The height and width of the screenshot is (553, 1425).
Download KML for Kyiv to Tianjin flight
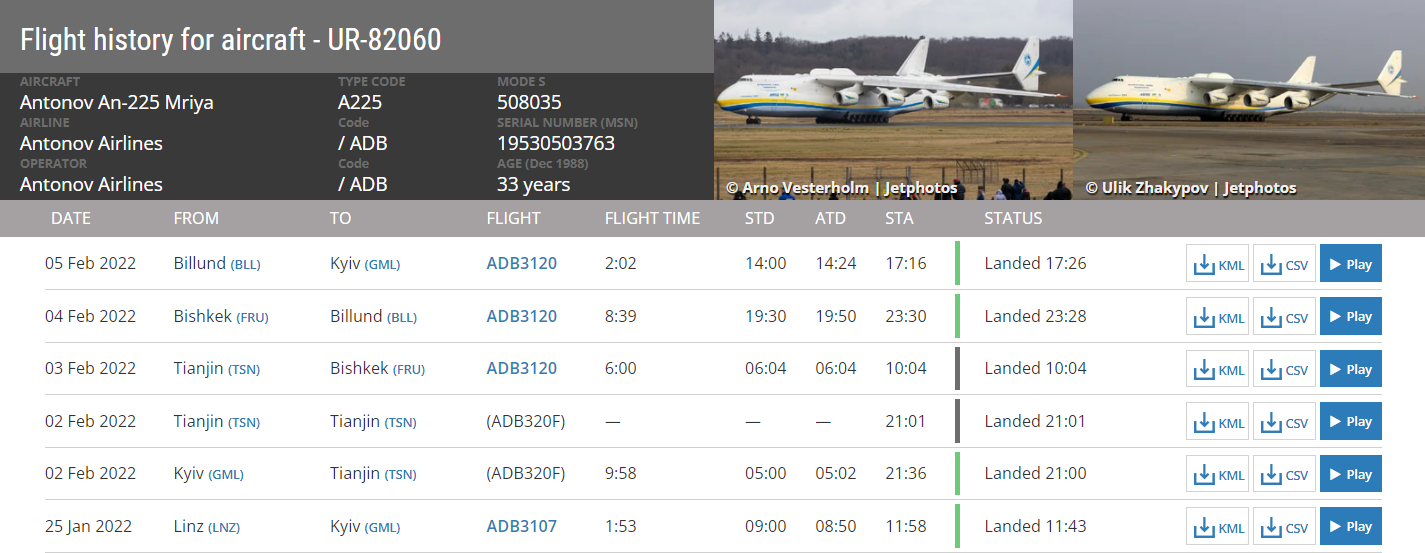[1217, 474]
